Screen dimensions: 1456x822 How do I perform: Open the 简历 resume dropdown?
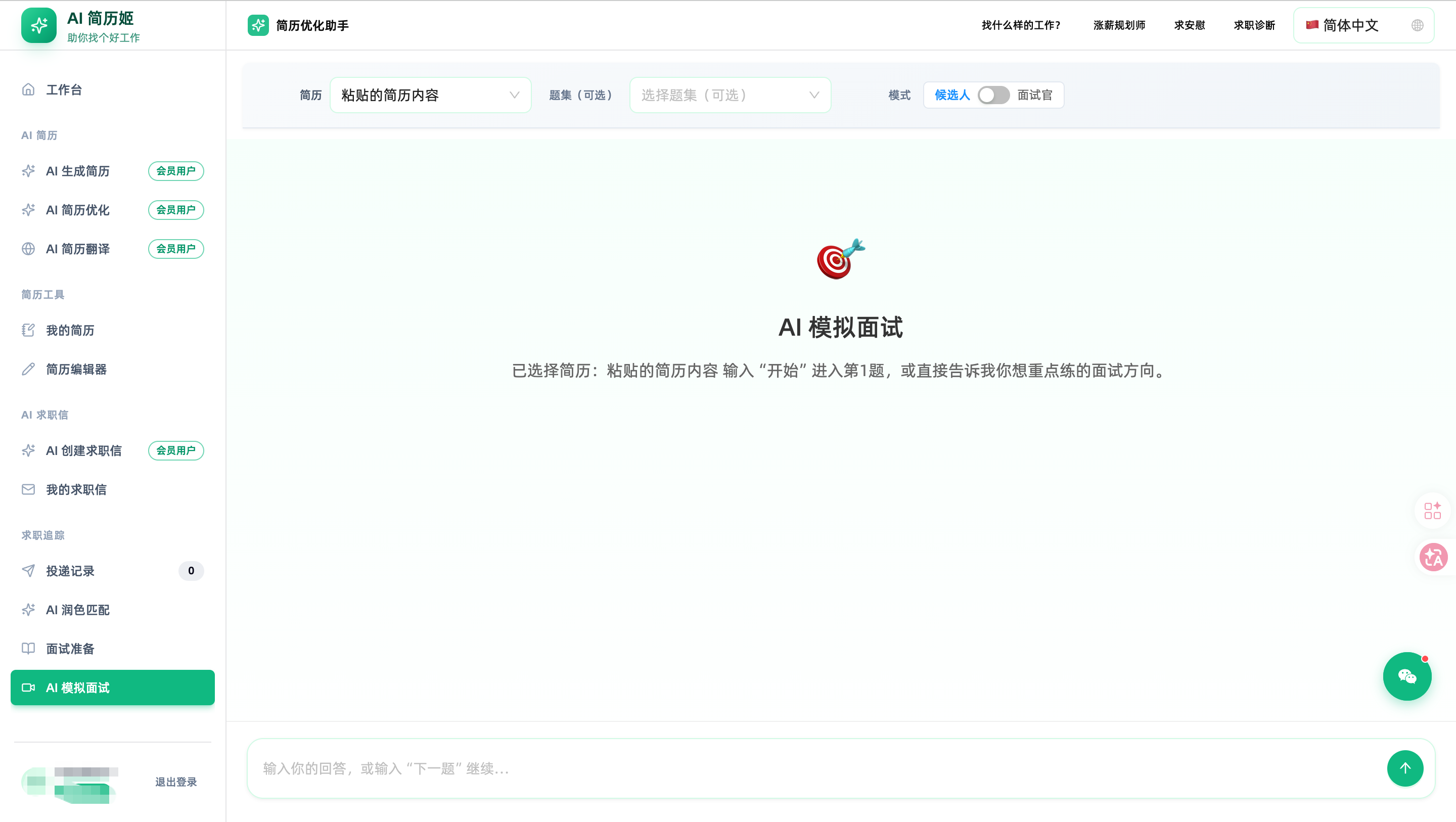430,95
